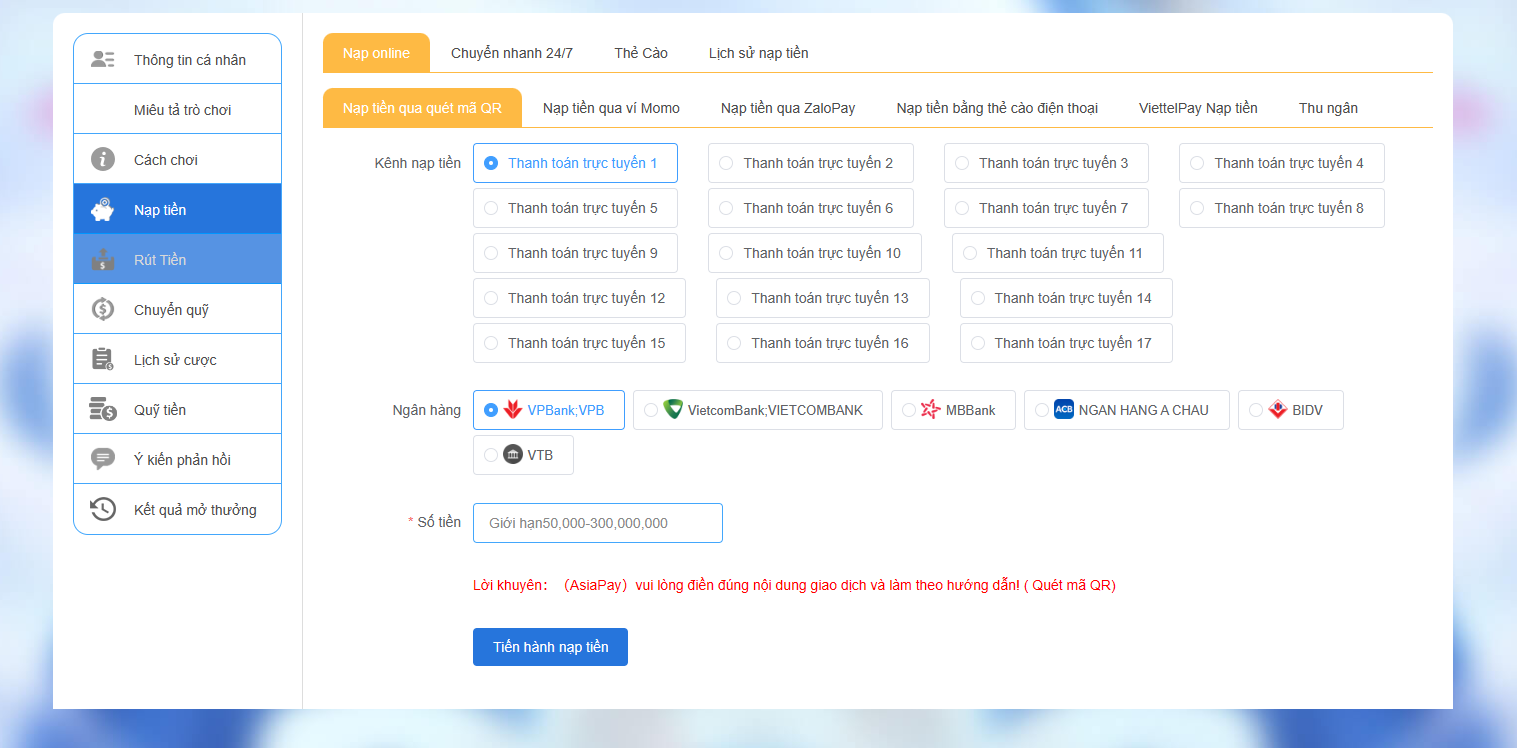Select Thanh toán trực tuyến 2 channel

click(810, 163)
